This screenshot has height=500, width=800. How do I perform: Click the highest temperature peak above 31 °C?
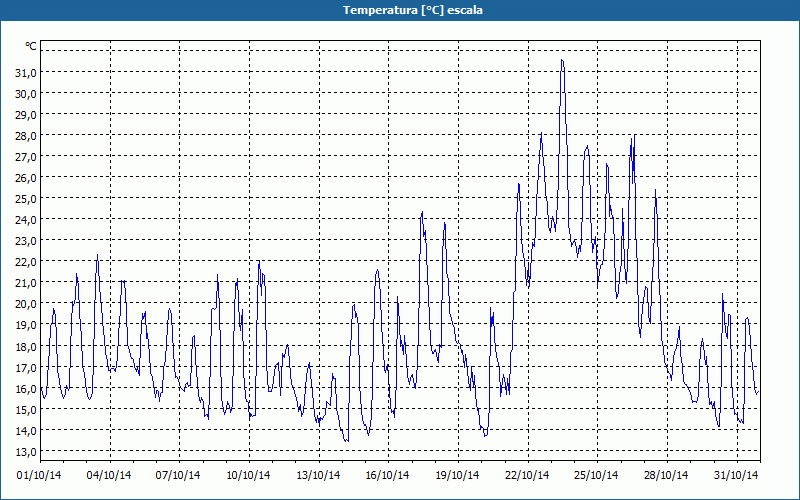[x=562, y=60]
